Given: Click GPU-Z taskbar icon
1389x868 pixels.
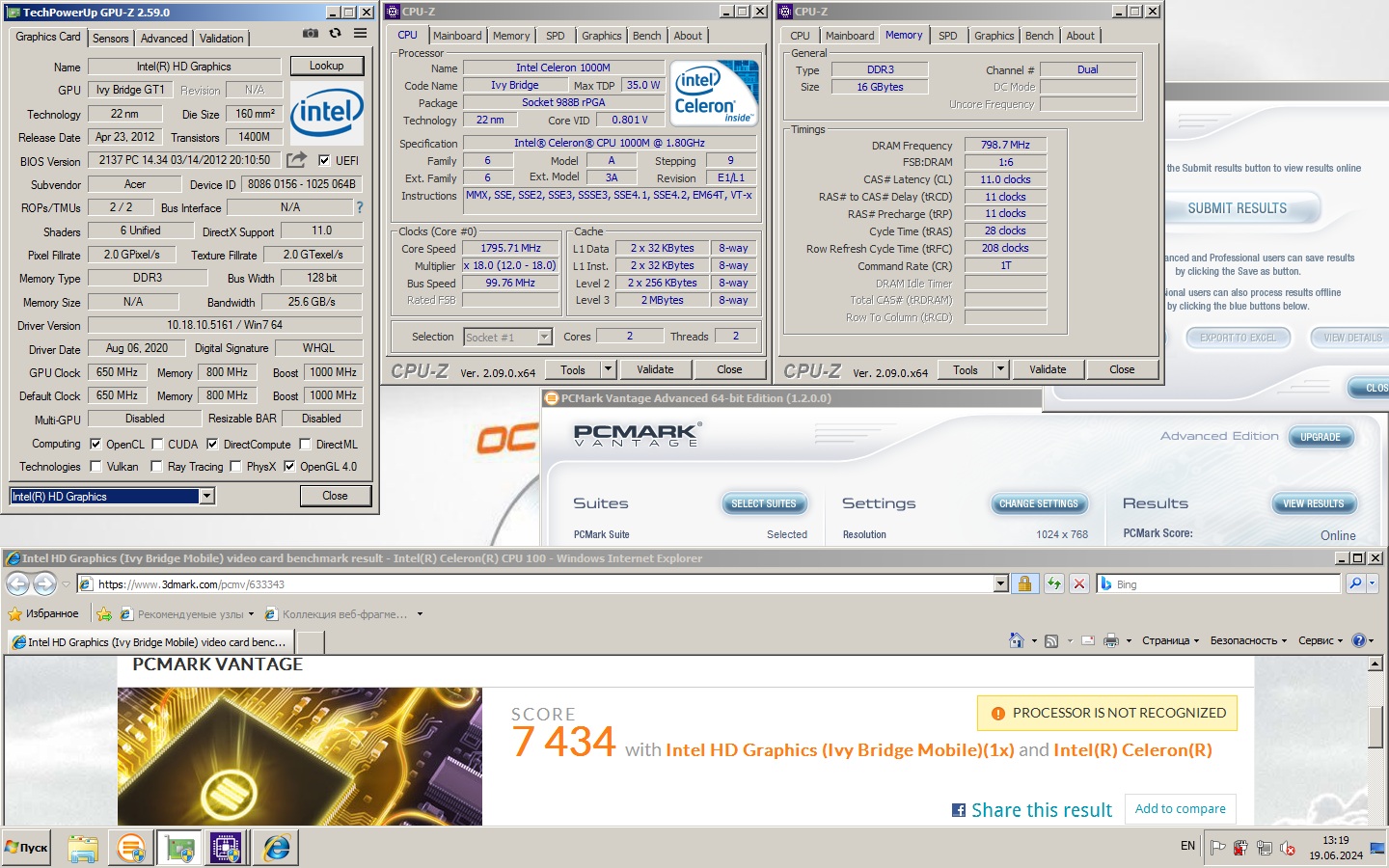Looking at the screenshot, I should (178, 848).
